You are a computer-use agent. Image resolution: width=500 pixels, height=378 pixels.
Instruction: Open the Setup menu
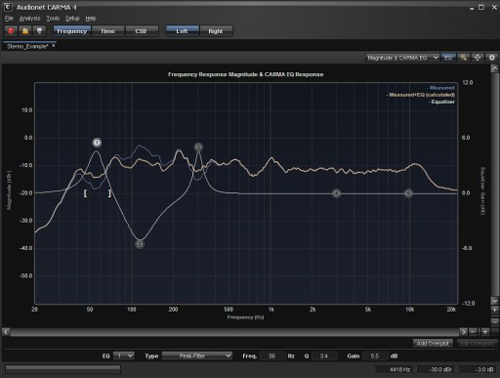(72, 18)
